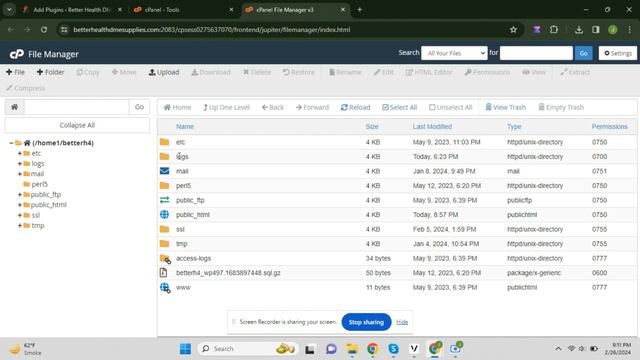Viewport: 640px width, 360px height.
Task: Click Go next to path field
Action: [x=139, y=107]
